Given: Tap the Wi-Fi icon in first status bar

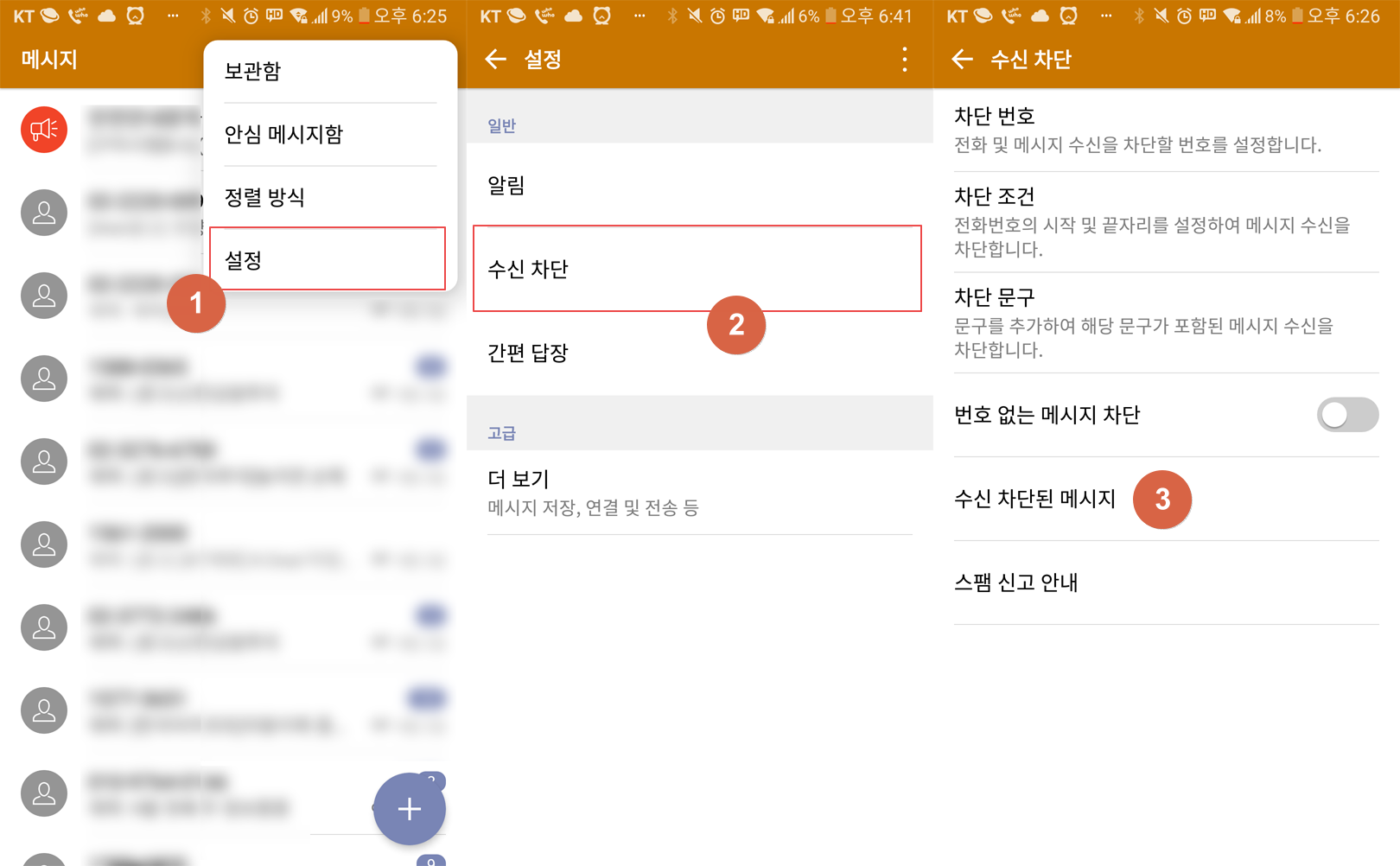Looking at the screenshot, I should click(x=299, y=16).
